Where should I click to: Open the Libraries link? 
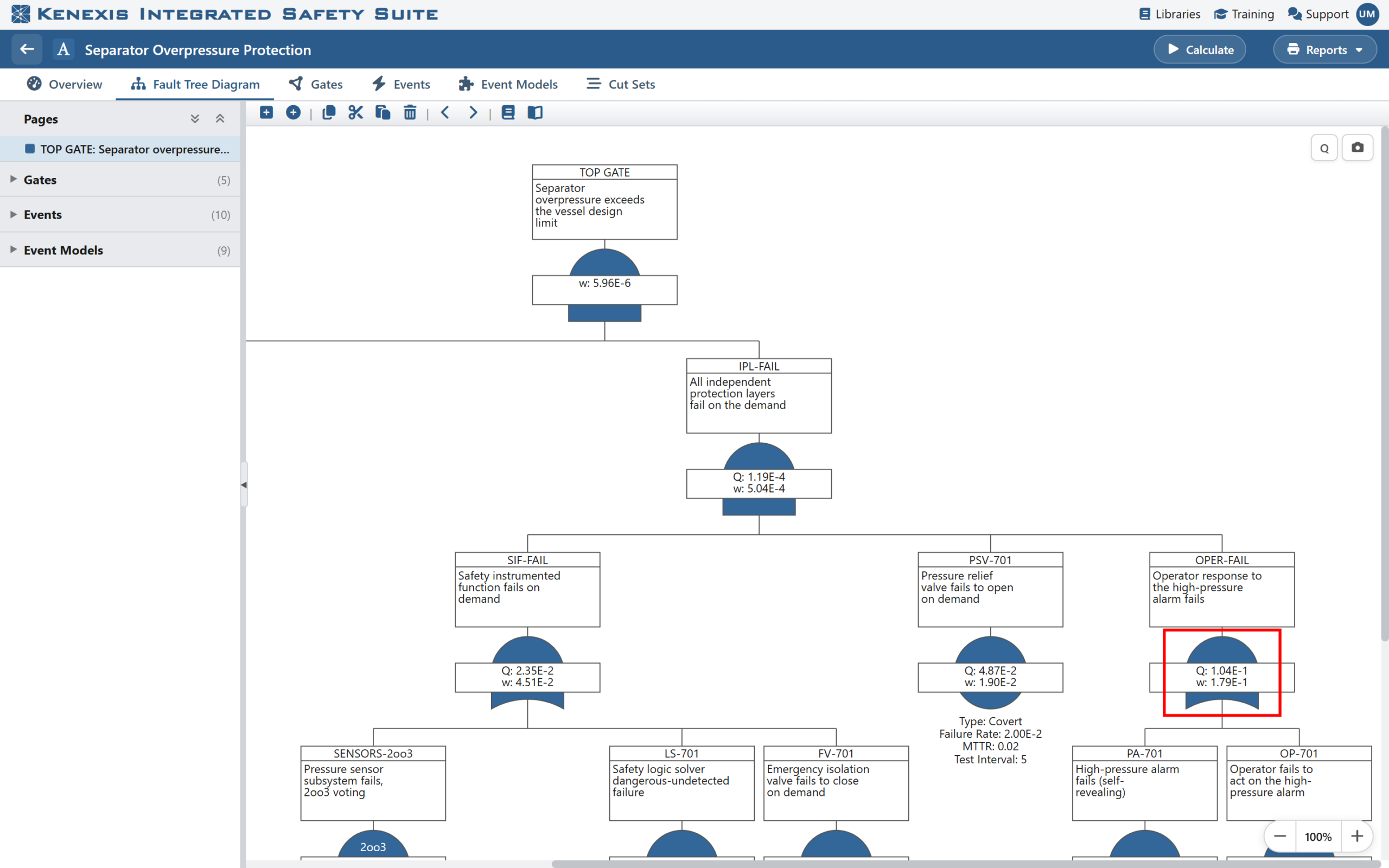coord(1169,14)
